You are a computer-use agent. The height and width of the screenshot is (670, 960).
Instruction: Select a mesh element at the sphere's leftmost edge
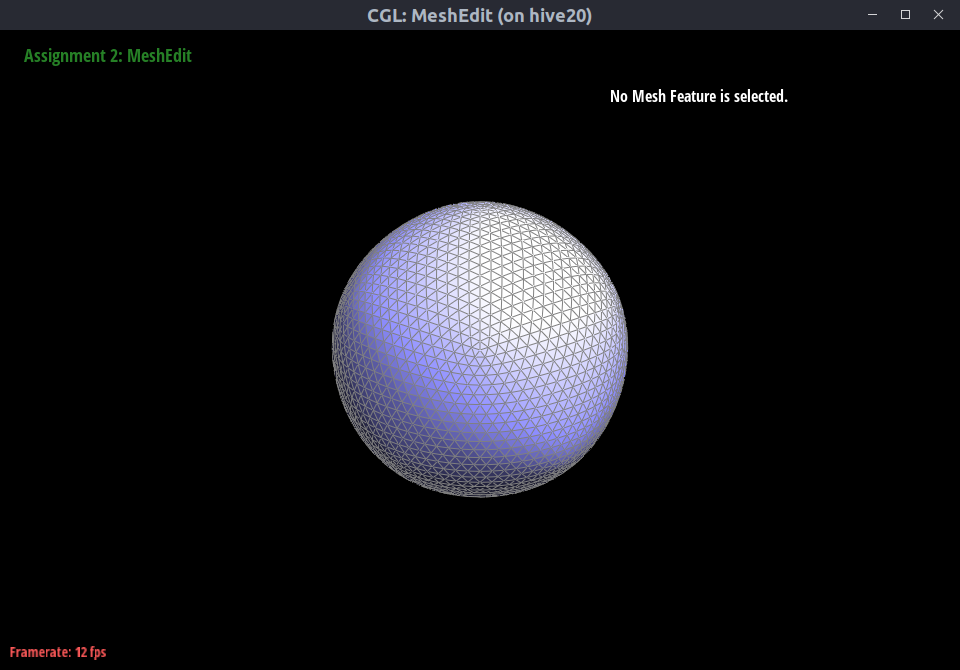(336, 348)
